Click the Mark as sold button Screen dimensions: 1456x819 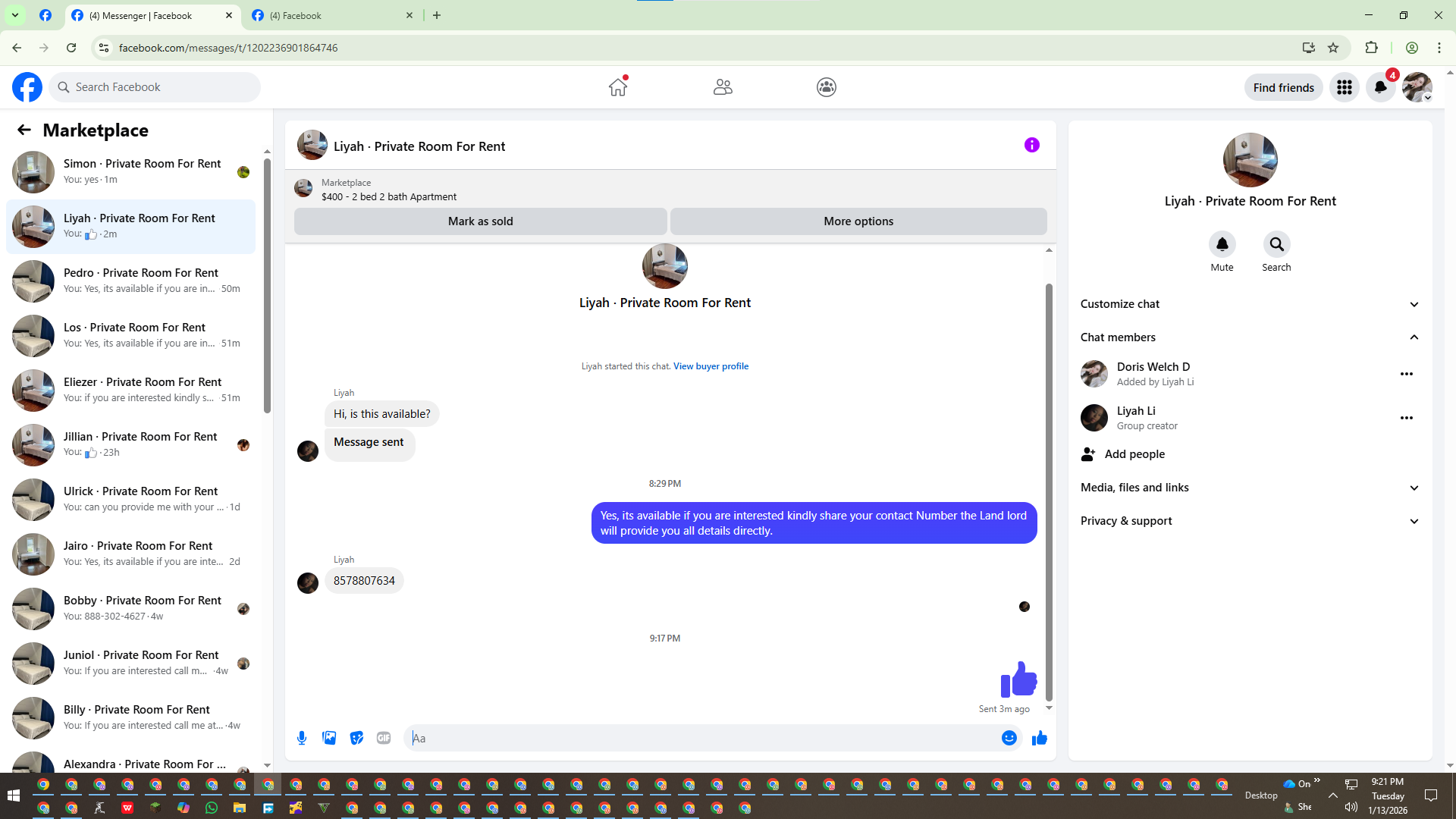pyautogui.click(x=480, y=221)
